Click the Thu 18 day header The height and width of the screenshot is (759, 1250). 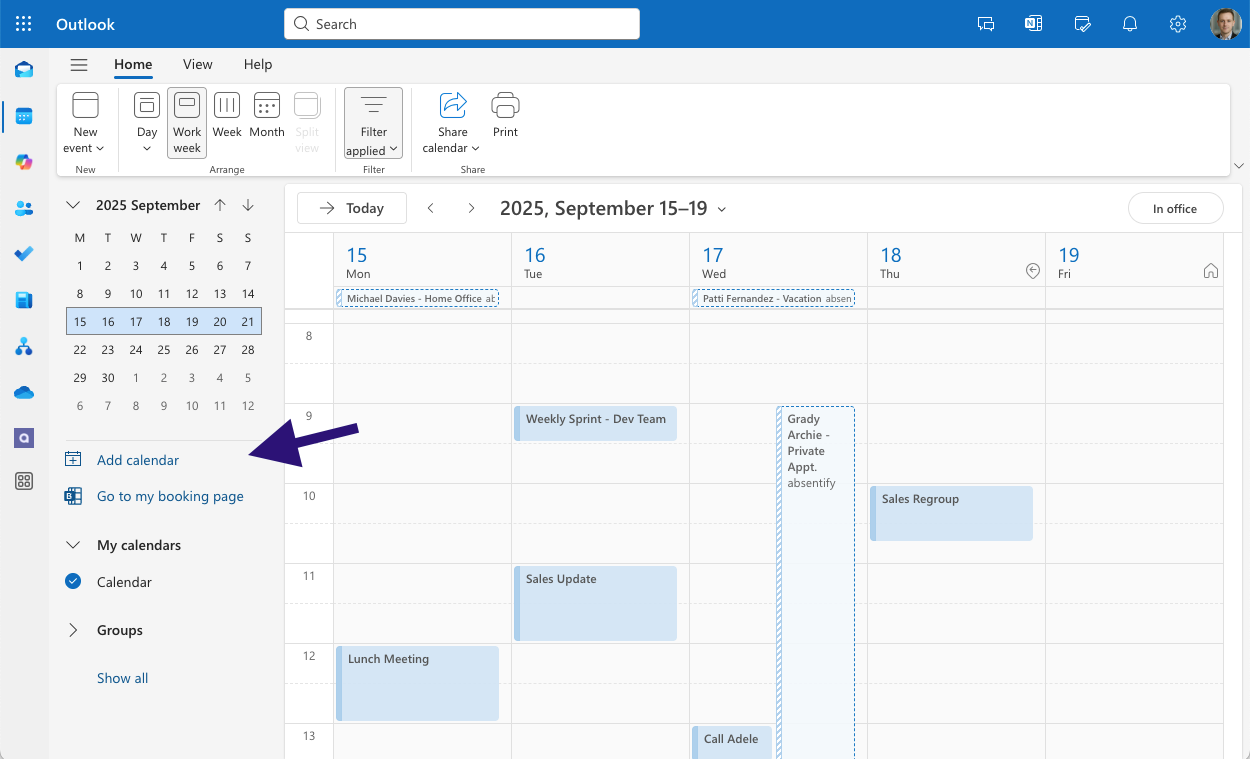coord(956,262)
